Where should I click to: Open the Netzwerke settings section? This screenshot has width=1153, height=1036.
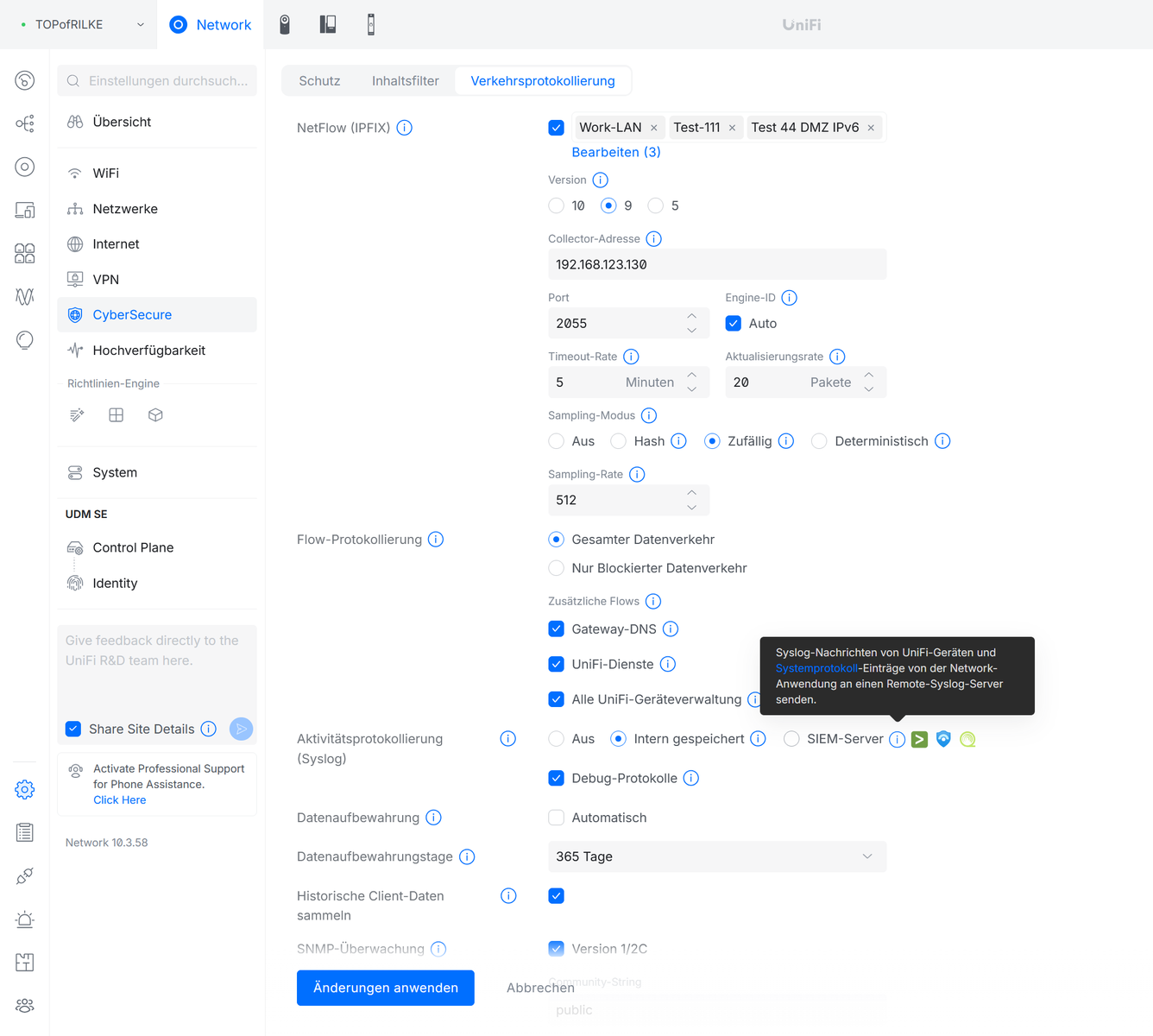(157, 209)
